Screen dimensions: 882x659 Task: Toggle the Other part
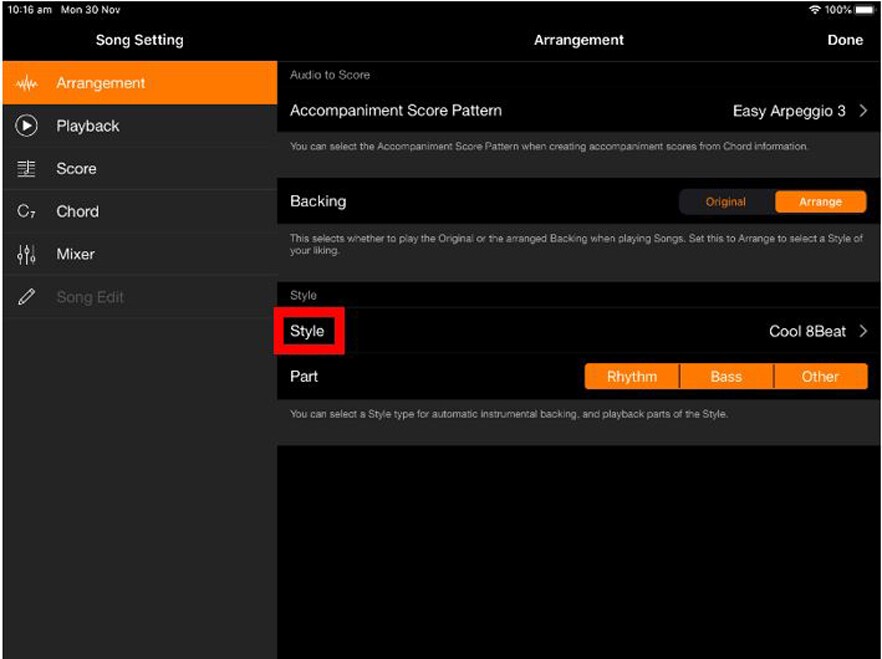click(820, 377)
